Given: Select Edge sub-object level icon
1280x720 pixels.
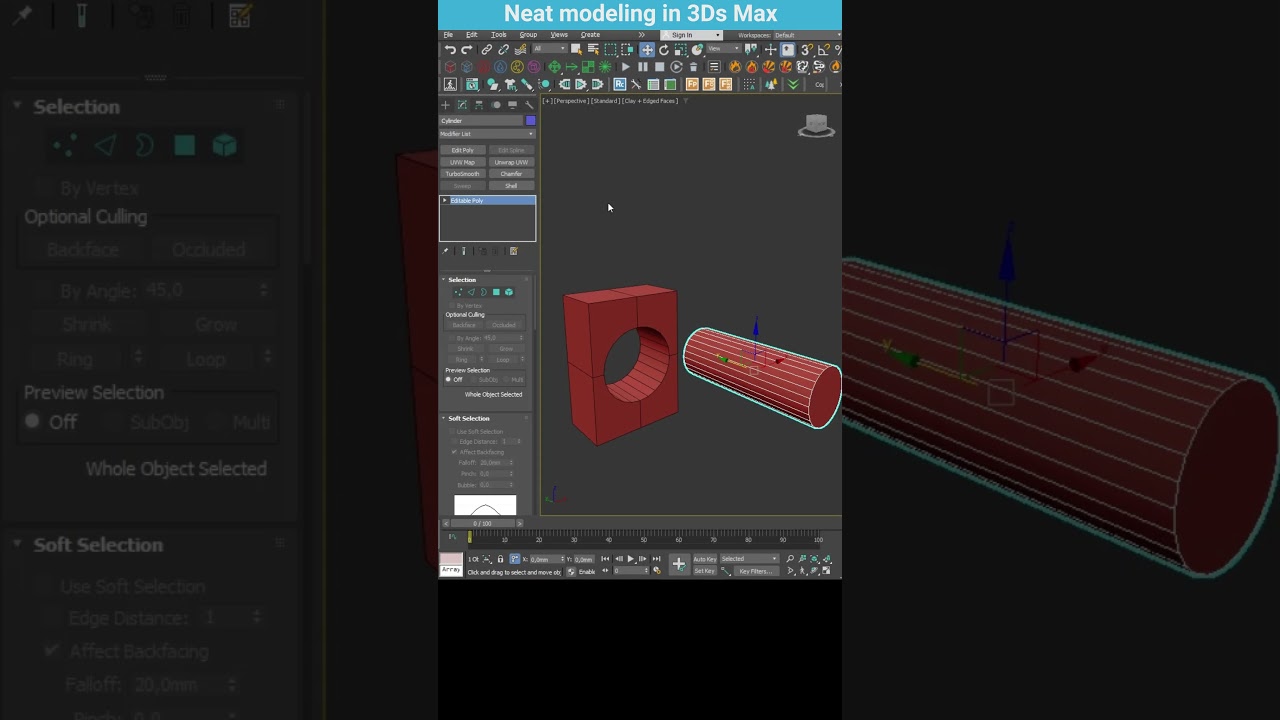Looking at the screenshot, I should coord(471,292).
